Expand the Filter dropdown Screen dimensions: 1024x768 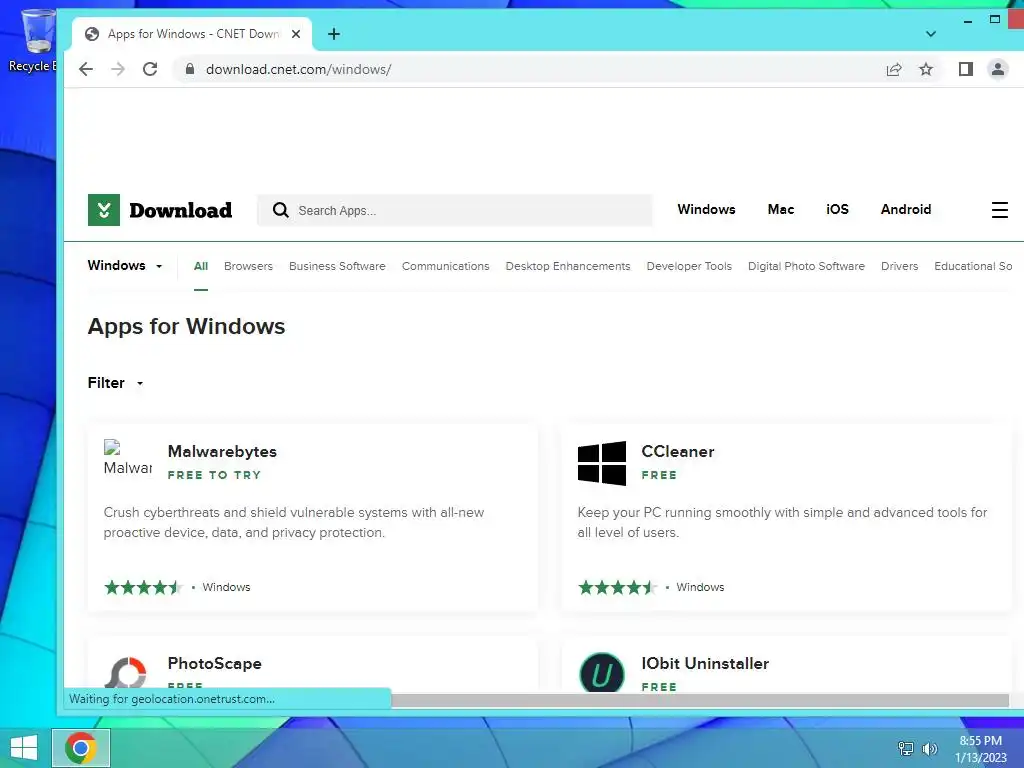point(116,383)
